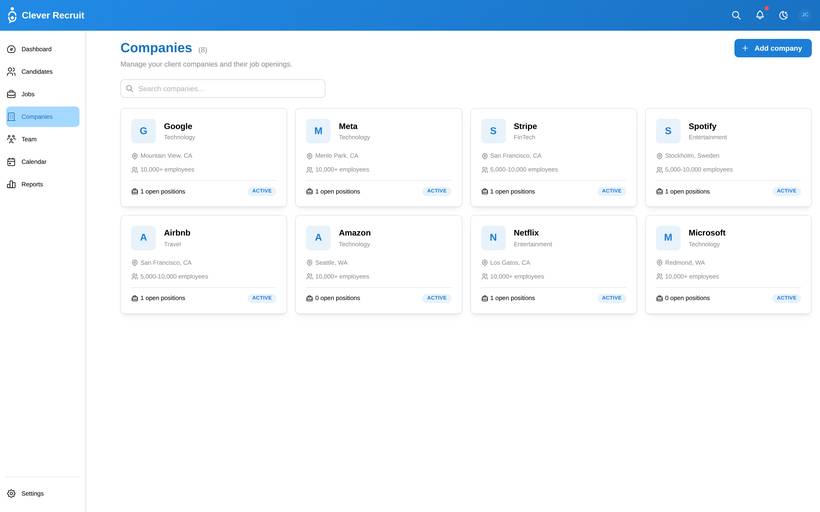Open Team page in sidebar

(x=43, y=139)
